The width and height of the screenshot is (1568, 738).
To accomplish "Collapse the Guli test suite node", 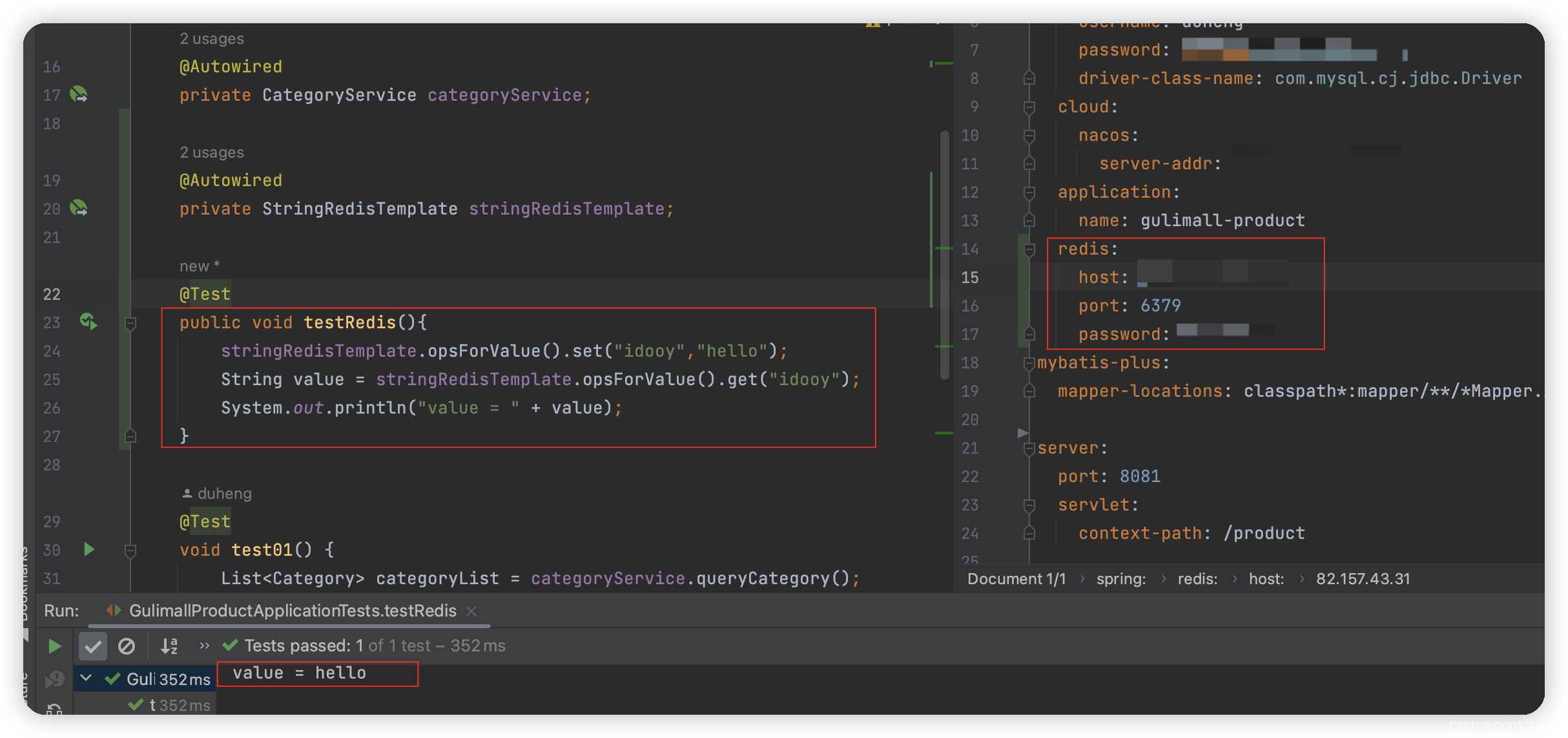I will pos(86,678).
